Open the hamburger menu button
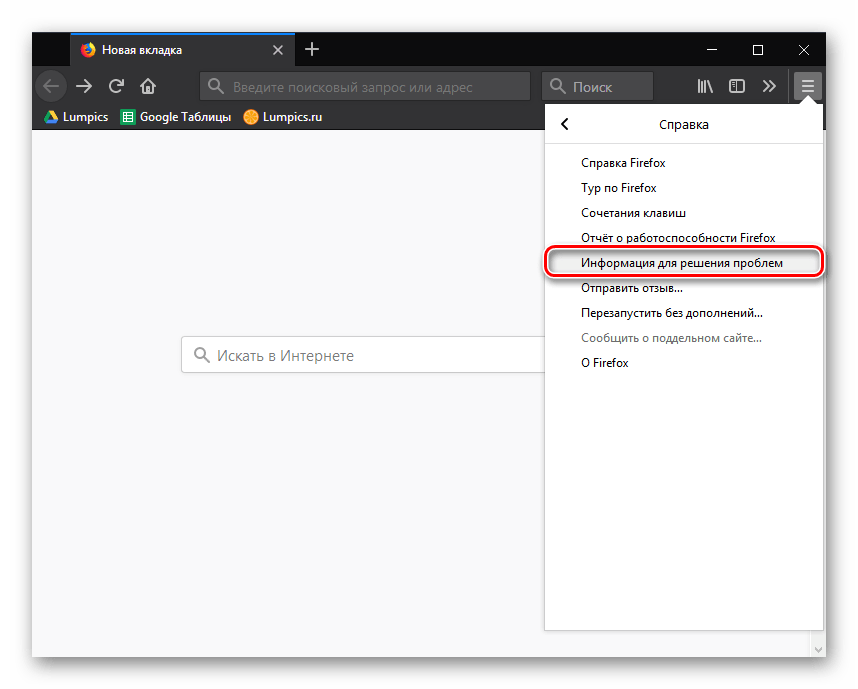The image size is (858, 689). click(807, 86)
